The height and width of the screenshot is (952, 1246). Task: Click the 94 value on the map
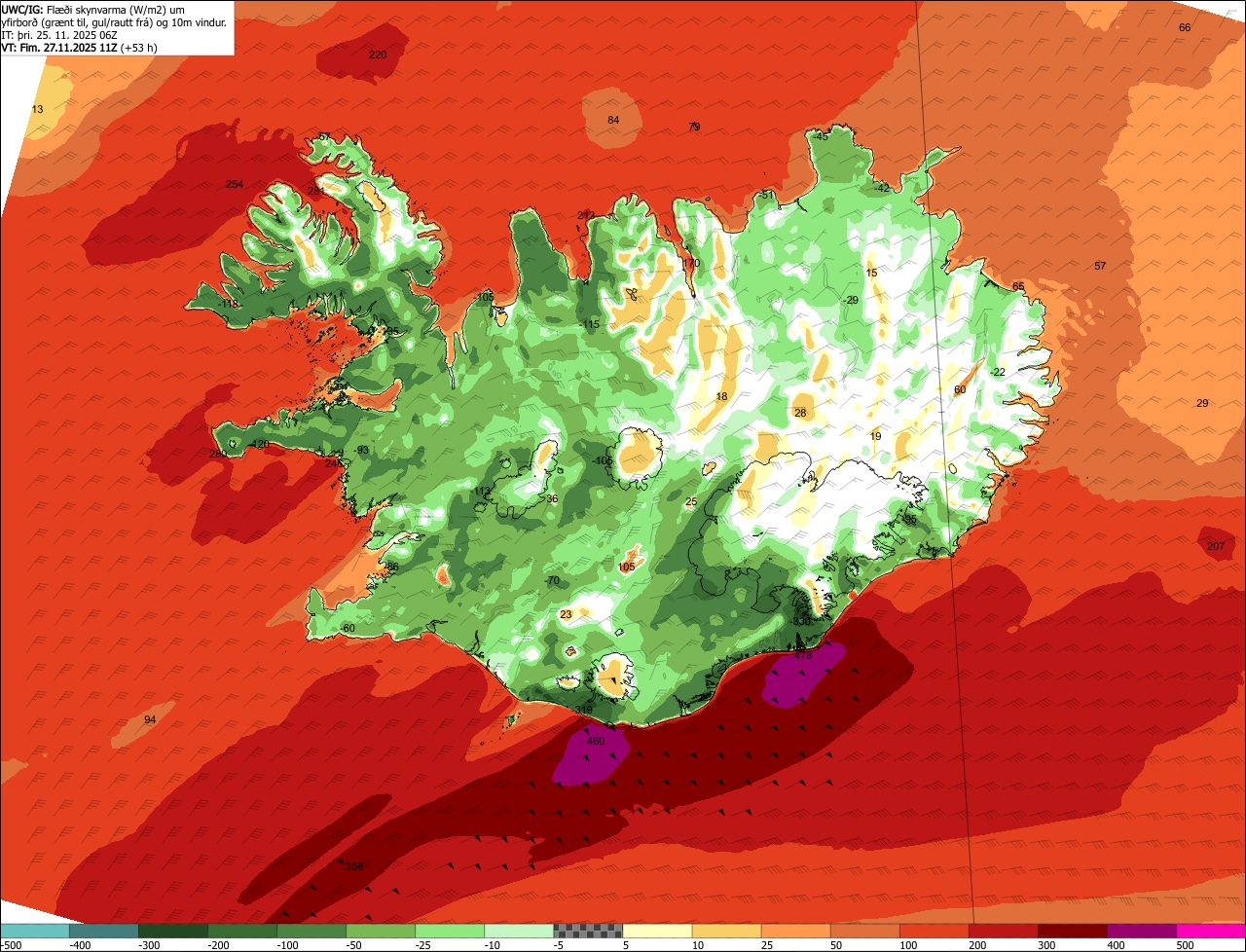tap(150, 719)
